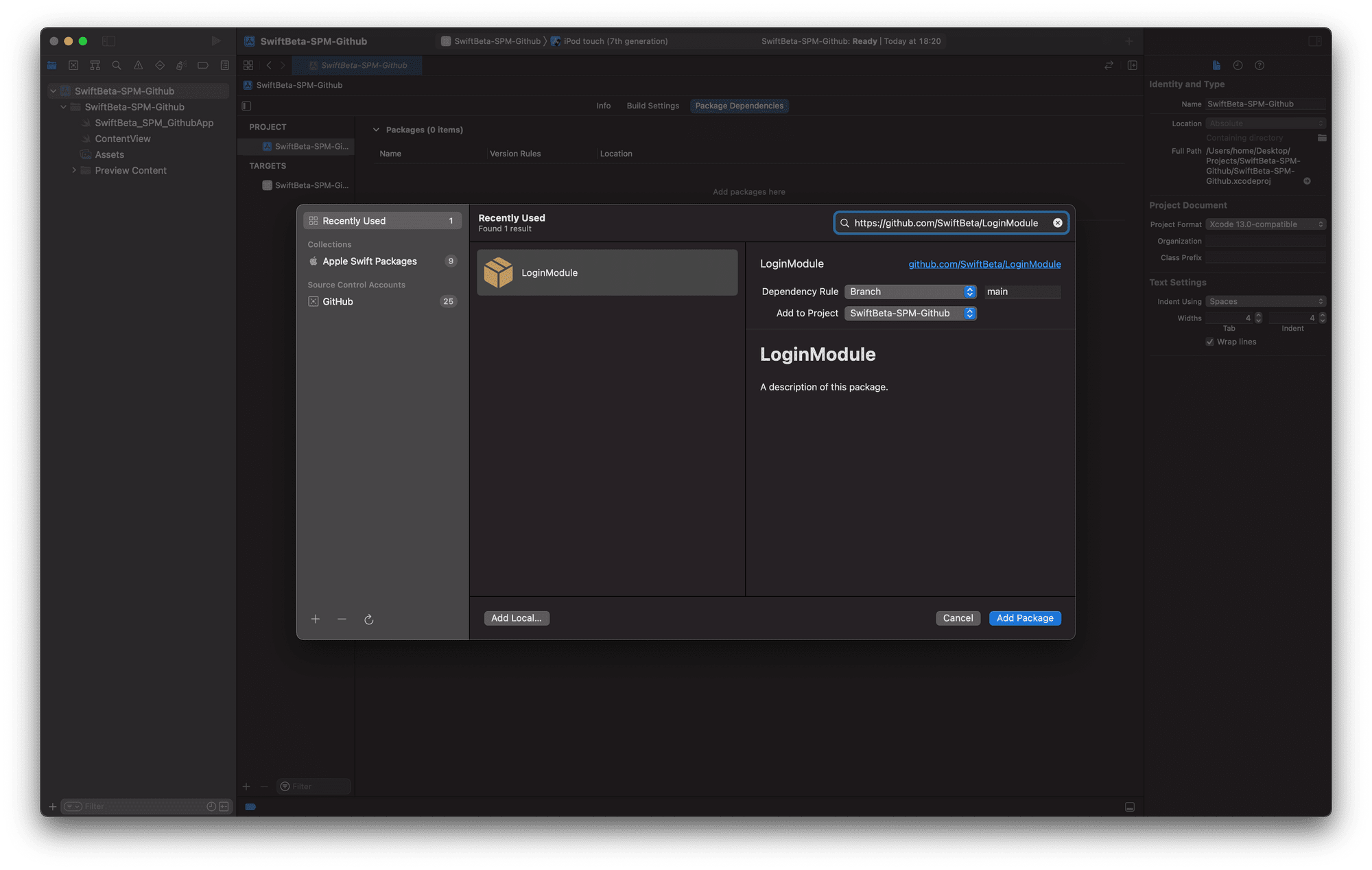Collapse the Packages (0 items) section

(376, 130)
